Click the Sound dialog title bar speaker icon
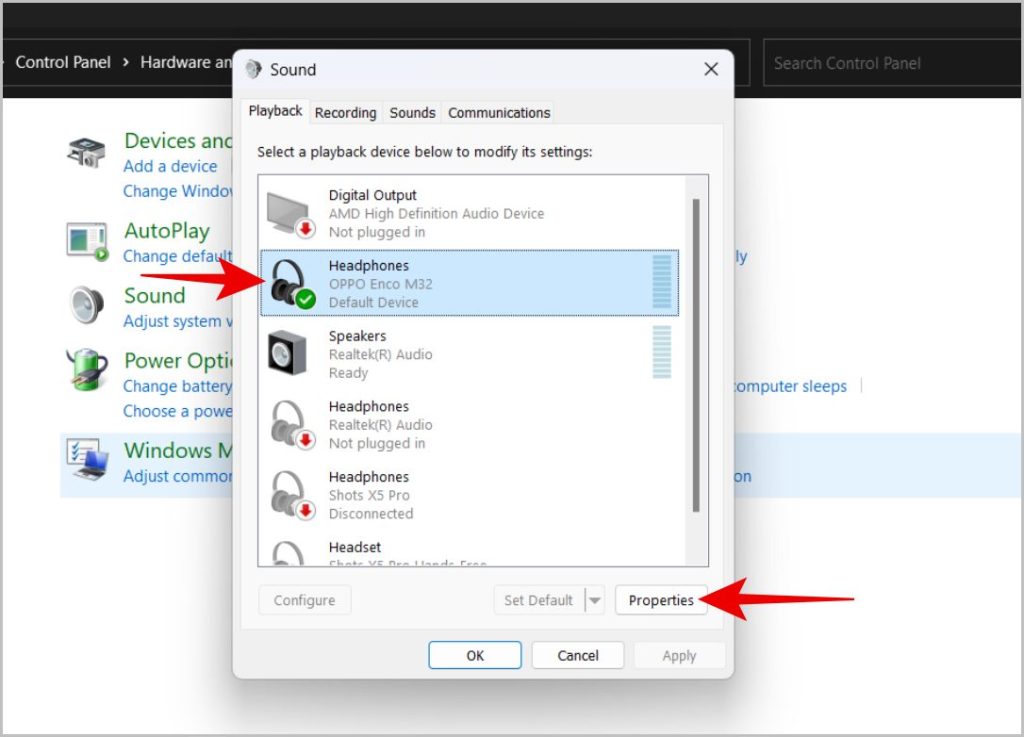 (x=253, y=69)
